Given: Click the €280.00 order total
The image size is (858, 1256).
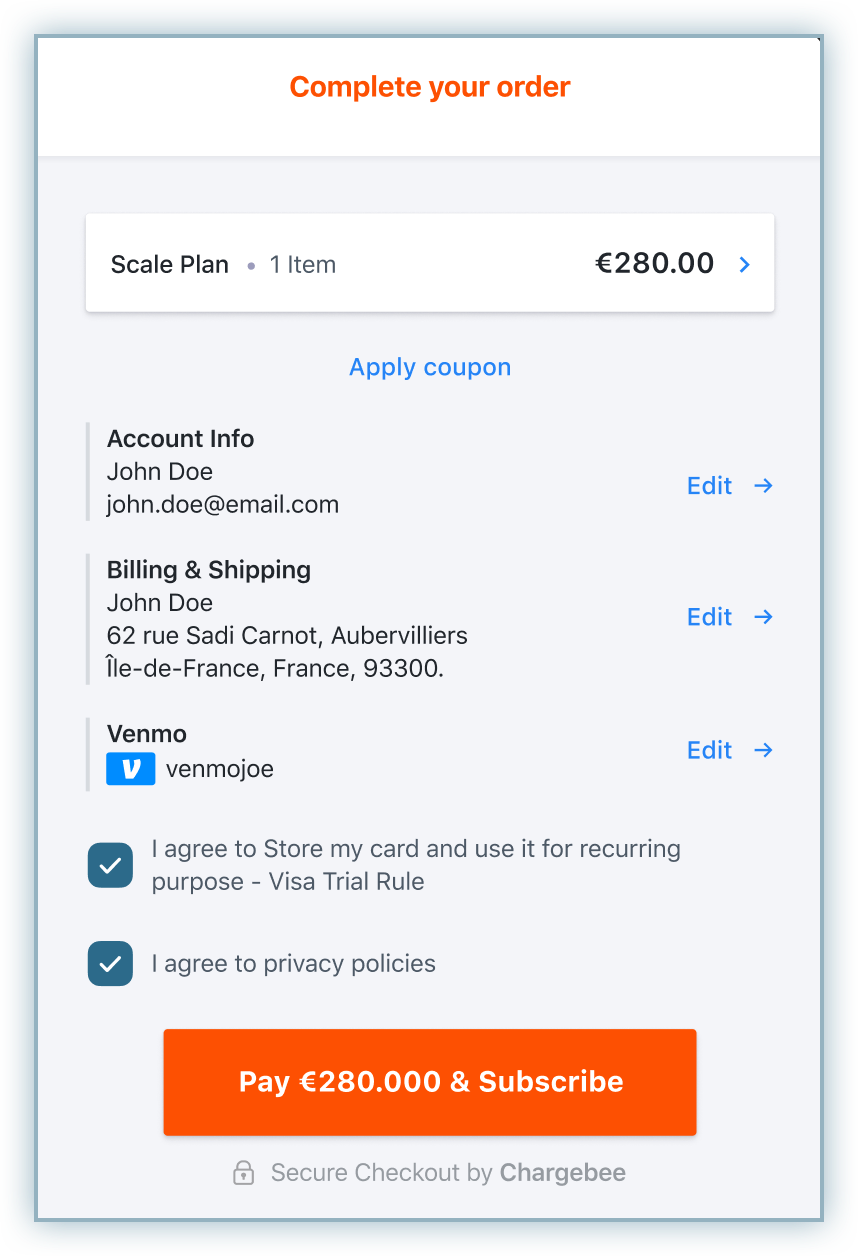Looking at the screenshot, I should pyautogui.click(x=655, y=264).
